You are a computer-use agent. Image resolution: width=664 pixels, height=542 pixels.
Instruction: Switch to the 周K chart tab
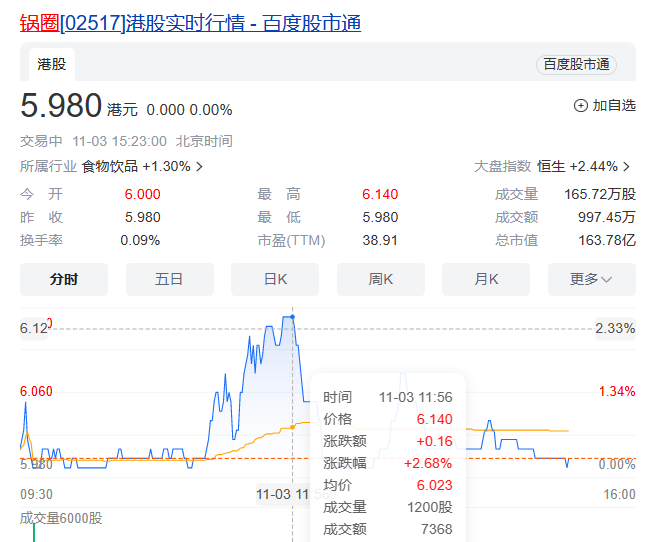tap(381, 279)
